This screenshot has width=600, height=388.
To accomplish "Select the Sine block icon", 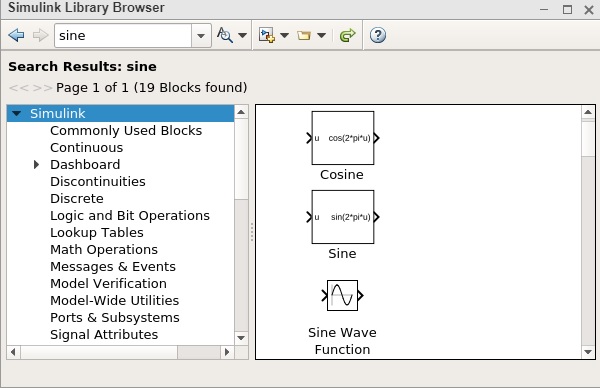I will pyautogui.click(x=343, y=217).
